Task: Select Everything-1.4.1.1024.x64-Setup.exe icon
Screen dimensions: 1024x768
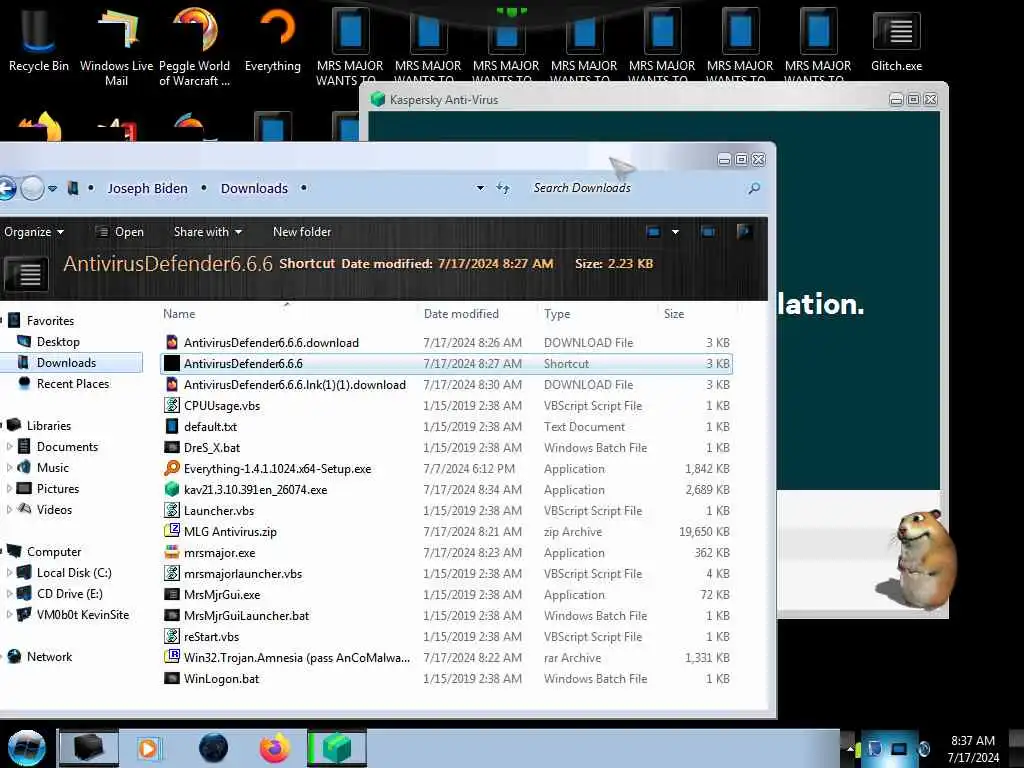Action: [x=172, y=468]
